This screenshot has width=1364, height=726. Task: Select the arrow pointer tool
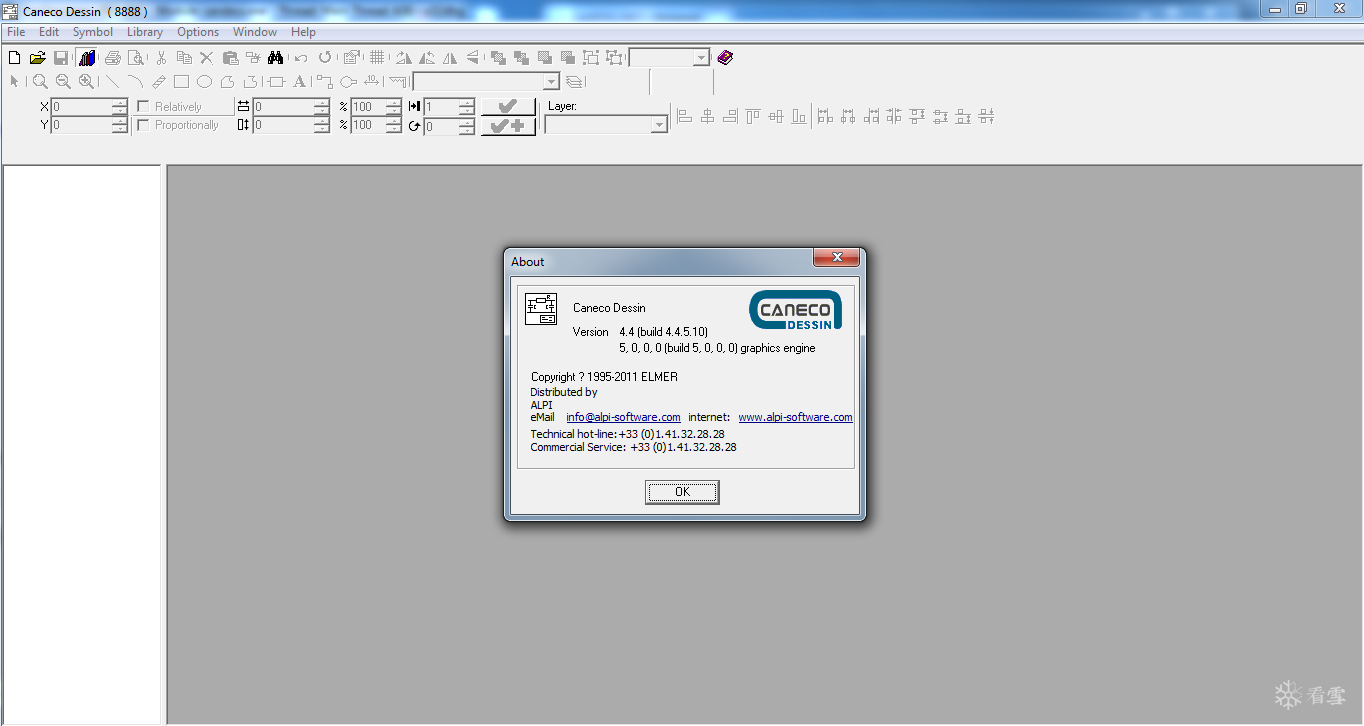(14, 82)
